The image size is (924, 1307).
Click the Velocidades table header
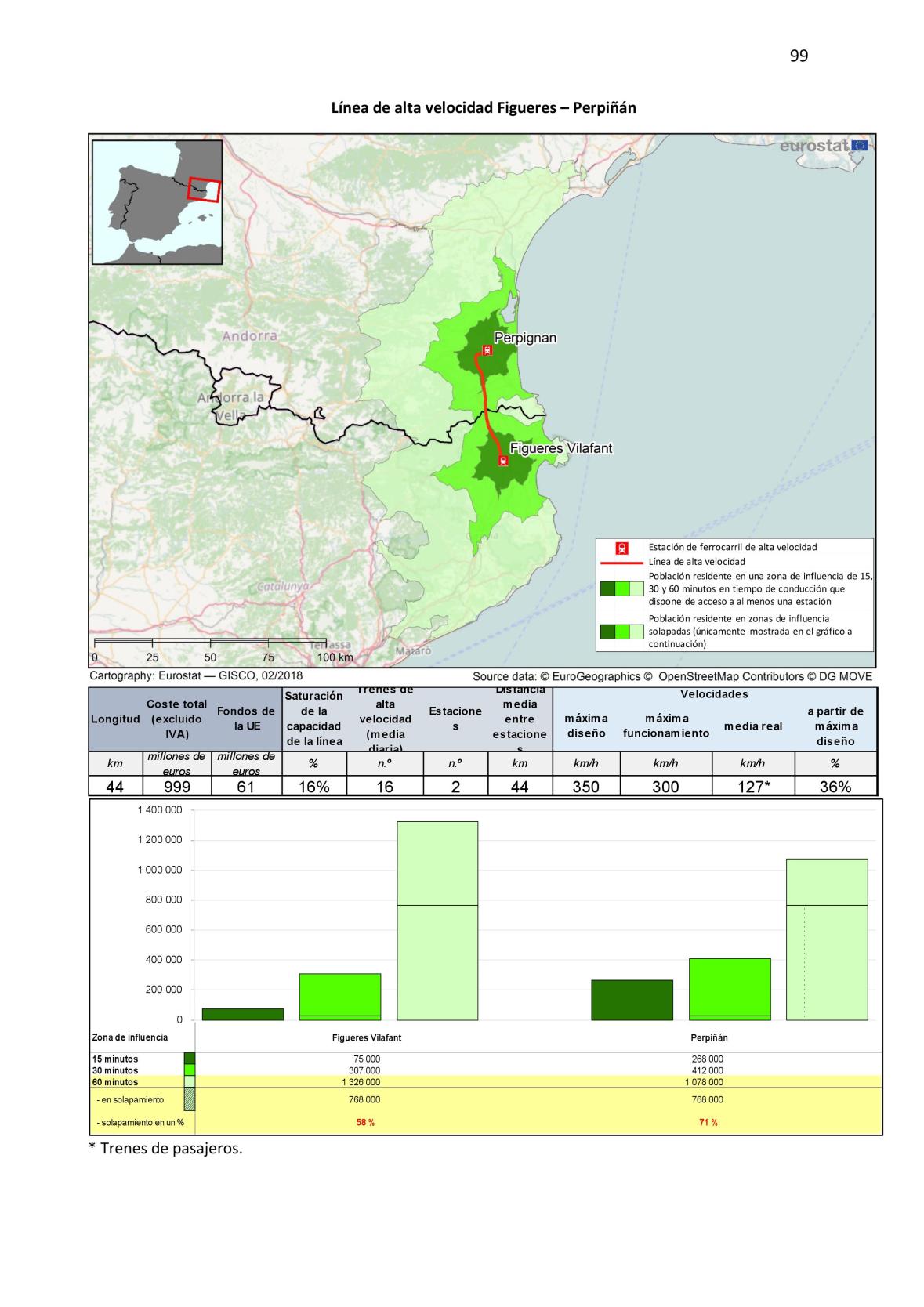(713, 694)
